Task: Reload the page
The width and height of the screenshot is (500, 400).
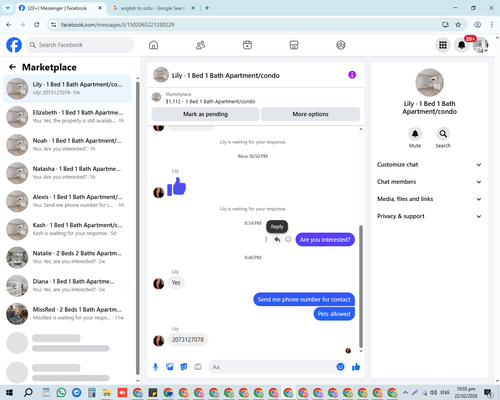Action: point(37,25)
